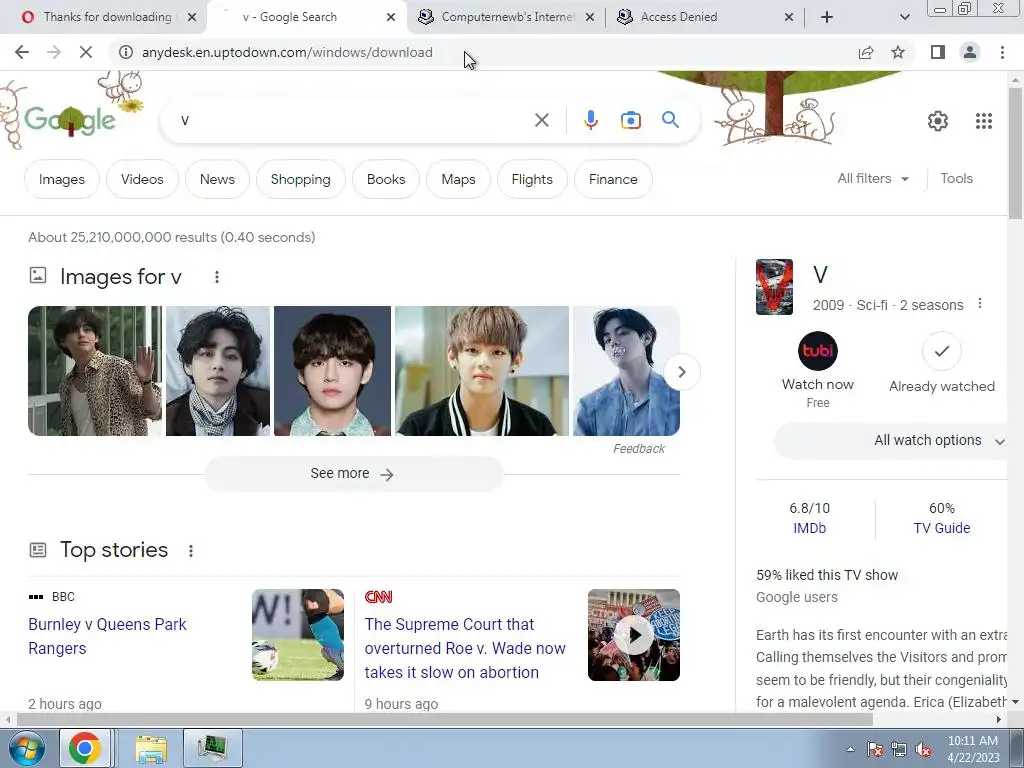This screenshot has width=1024, height=768.
Task: Stop loading the page
Action: [86, 52]
